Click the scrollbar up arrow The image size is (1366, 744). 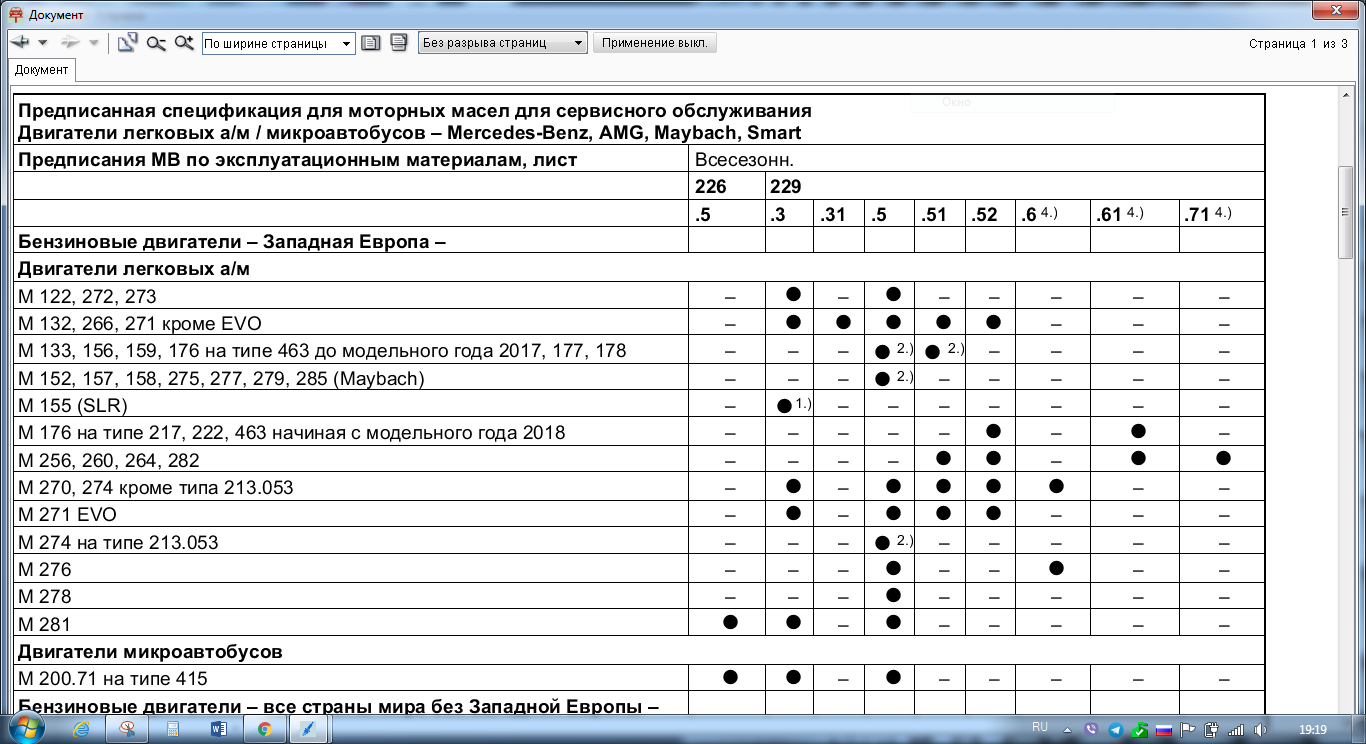pos(1345,94)
